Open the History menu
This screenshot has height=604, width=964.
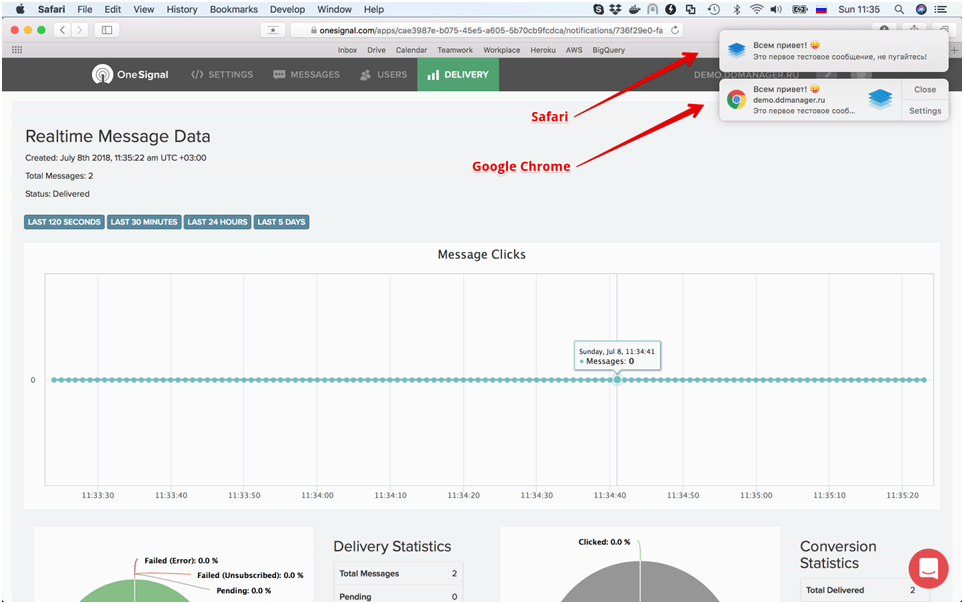[x=182, y=9]
